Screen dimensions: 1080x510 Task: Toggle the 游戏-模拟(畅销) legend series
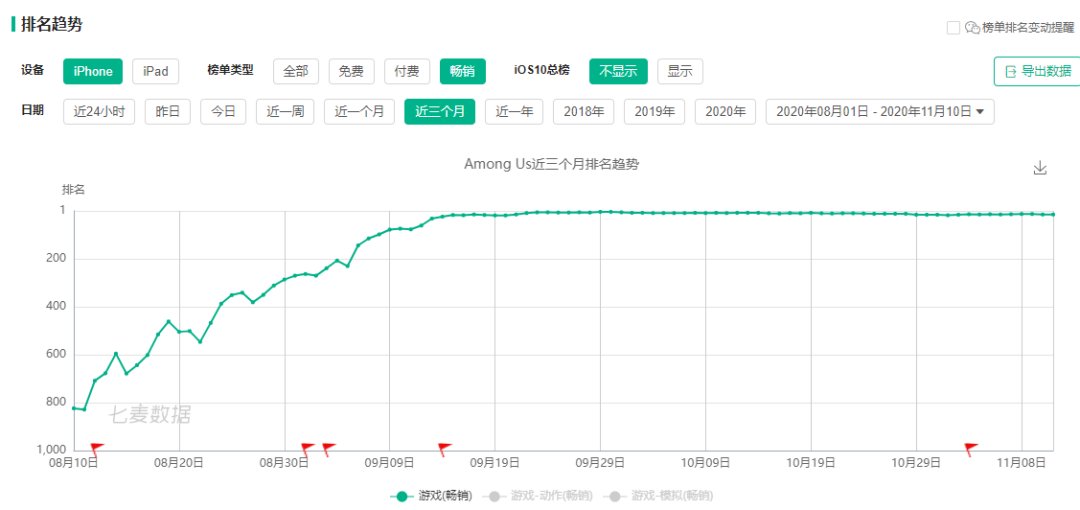658,496
